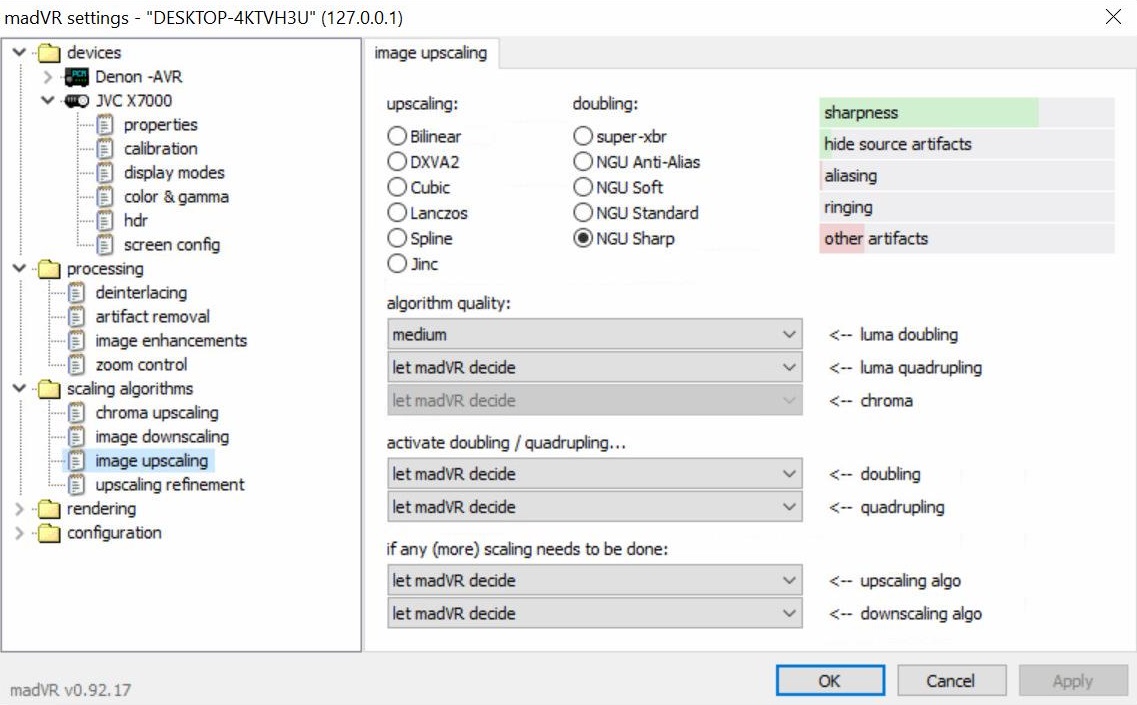Image resolution: width=1137 pixels, height=705 pixels.
Task: Collapse the devices tree node
Action: coord(20,52)
